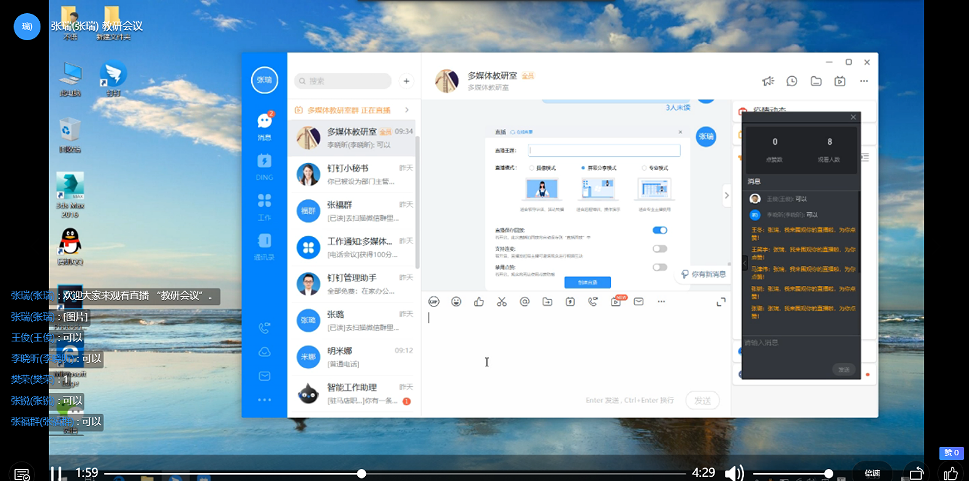Close the dark live stats panel
Image resolution: width=969 pixels, height=481 pixels.
[x=853, y=117]
